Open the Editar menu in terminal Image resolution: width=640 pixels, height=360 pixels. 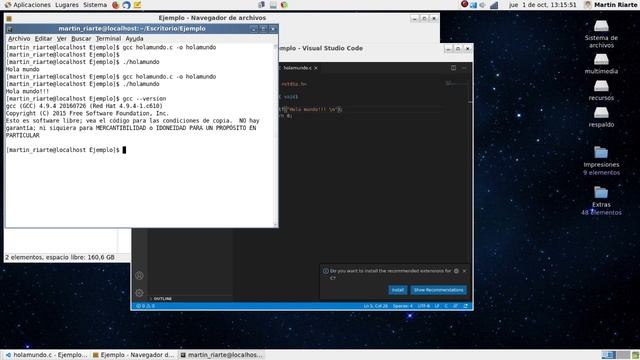click(43, 38)
